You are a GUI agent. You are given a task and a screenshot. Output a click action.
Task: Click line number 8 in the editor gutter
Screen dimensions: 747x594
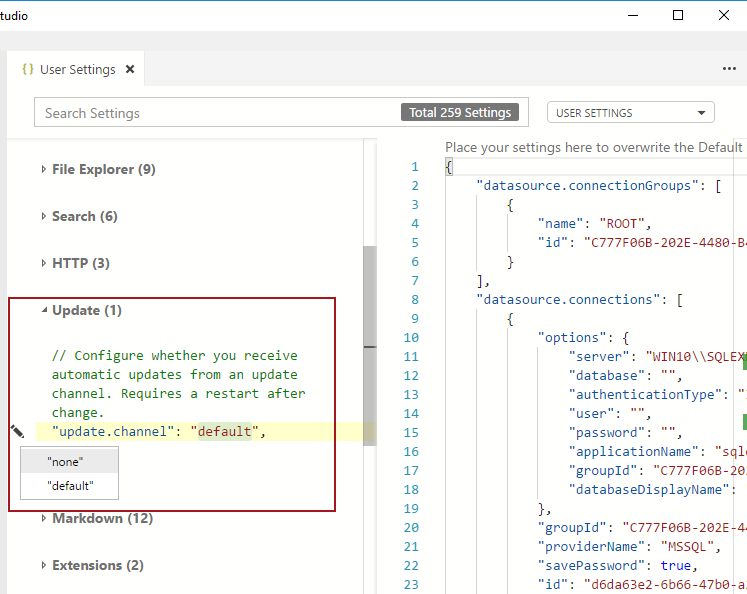click(414, 281)
